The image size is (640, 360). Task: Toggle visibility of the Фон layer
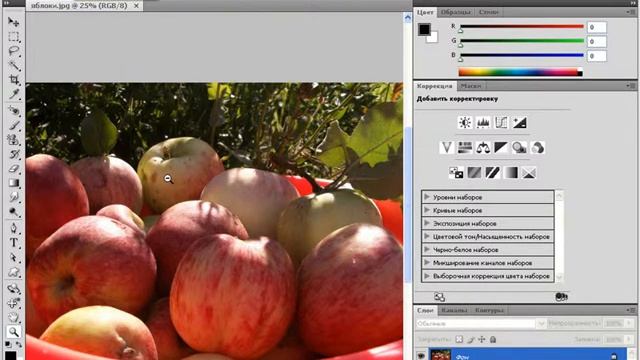click(x=421, y=356)
